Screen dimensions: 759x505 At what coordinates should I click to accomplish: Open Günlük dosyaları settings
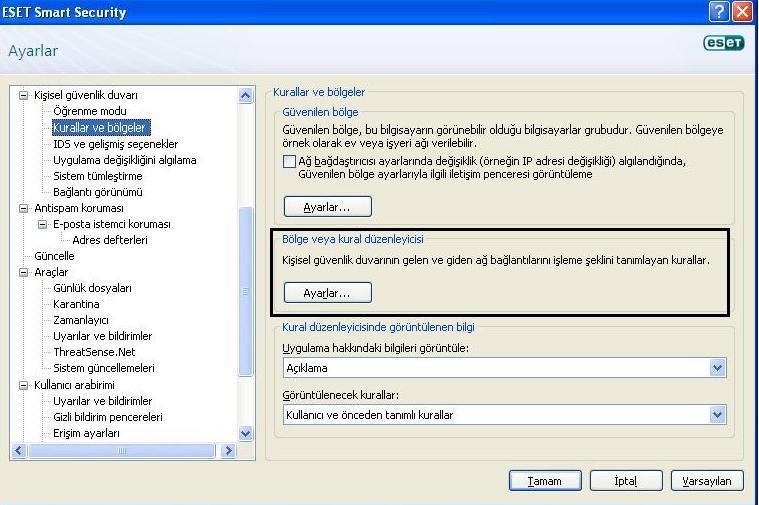(92, 288)
